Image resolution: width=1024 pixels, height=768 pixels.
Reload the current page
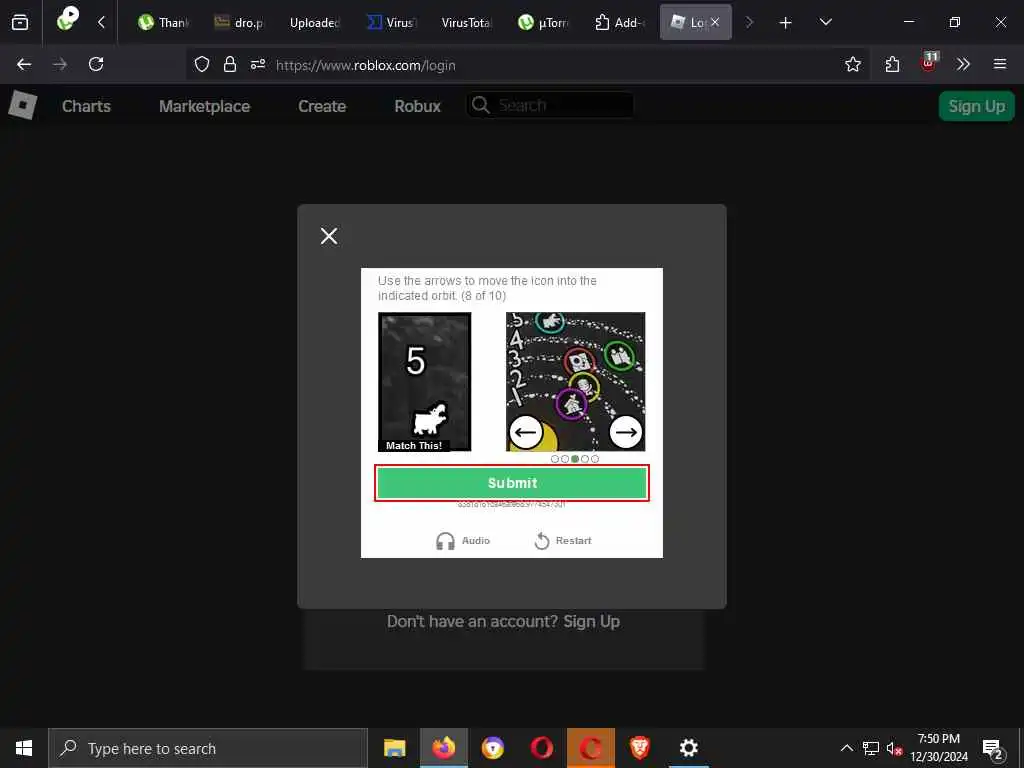[96, 64]
